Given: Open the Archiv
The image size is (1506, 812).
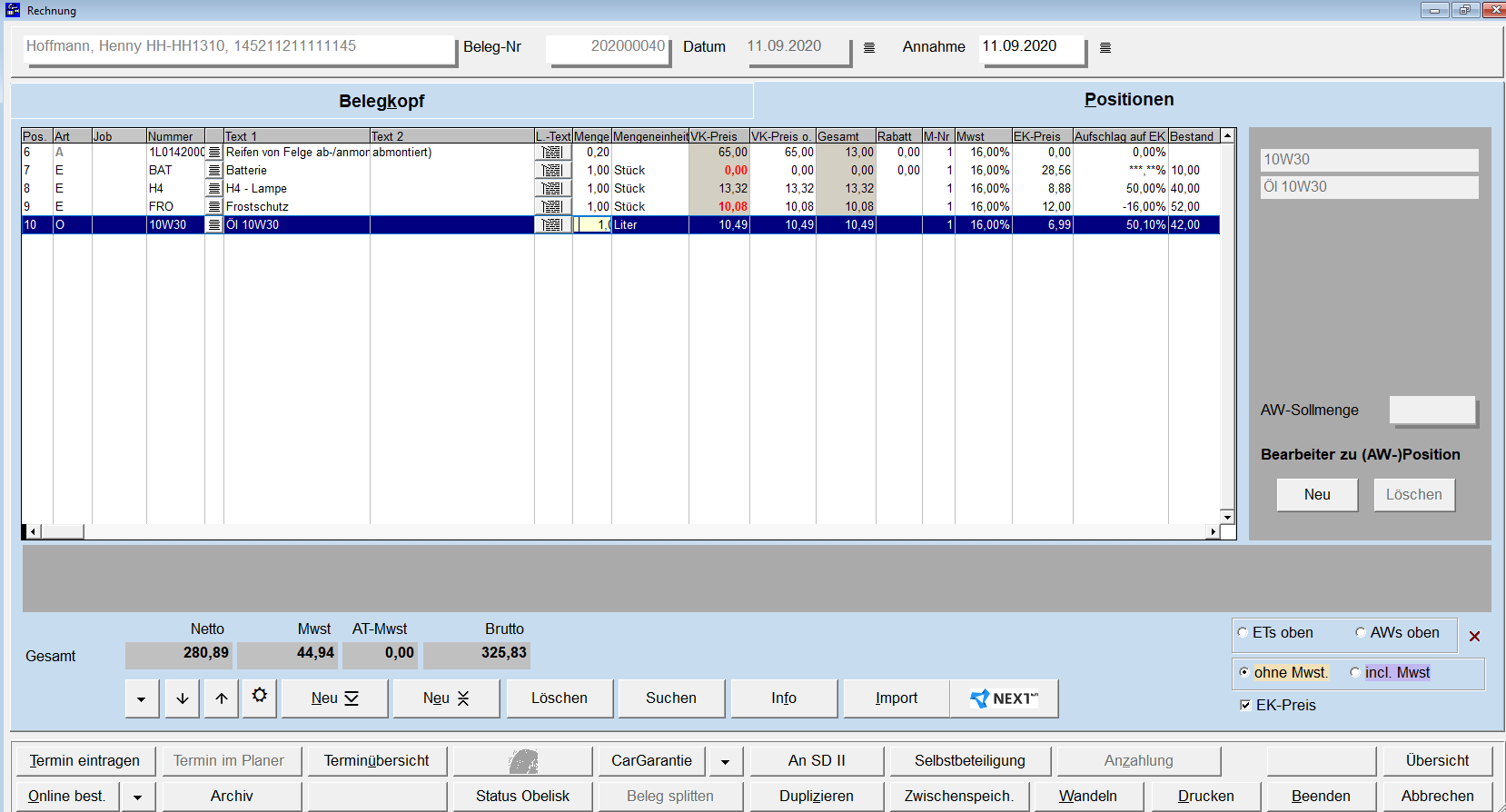Looking at the screenshot, I should point(232,797).
